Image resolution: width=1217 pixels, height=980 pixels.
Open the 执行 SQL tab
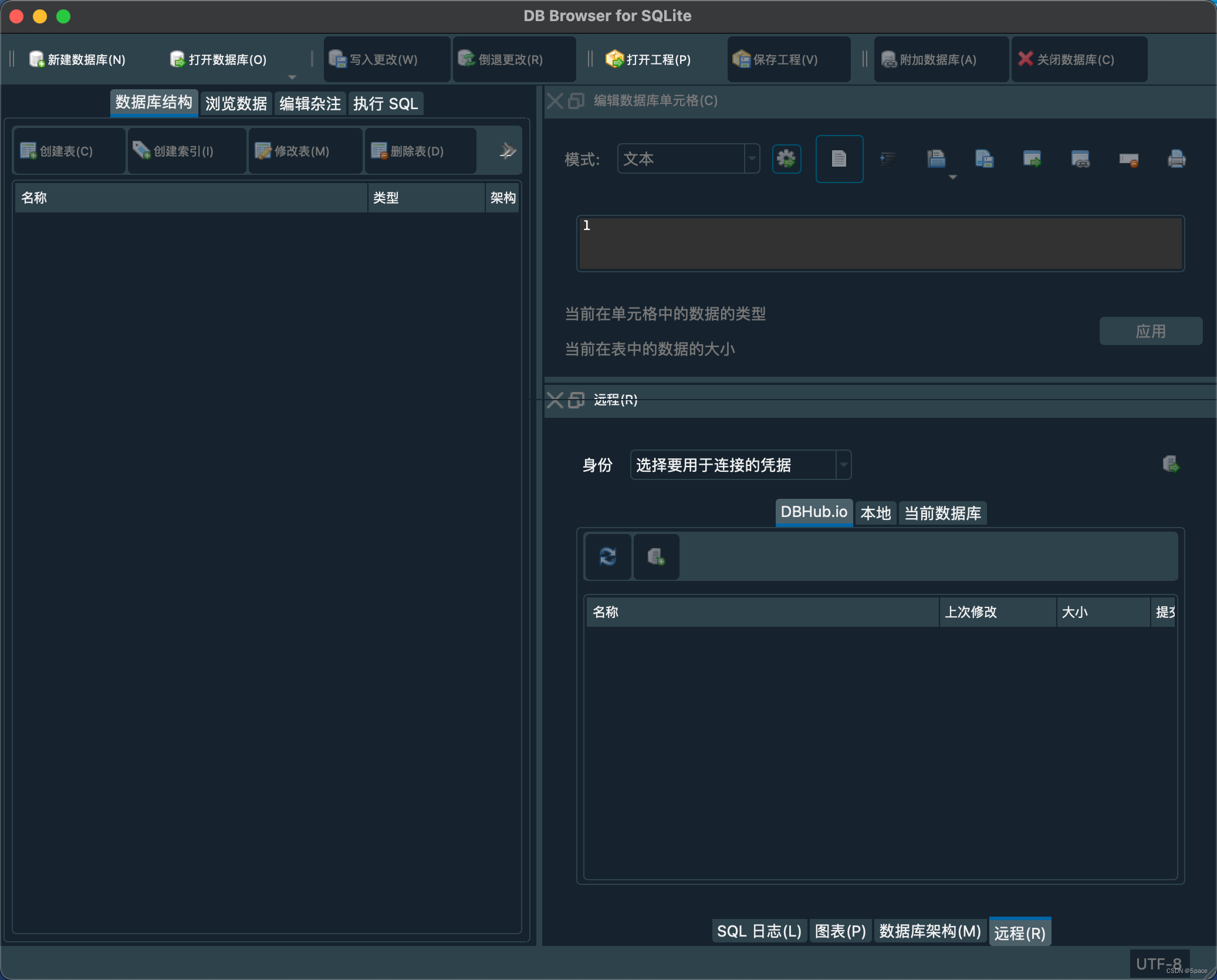[386, 104]
